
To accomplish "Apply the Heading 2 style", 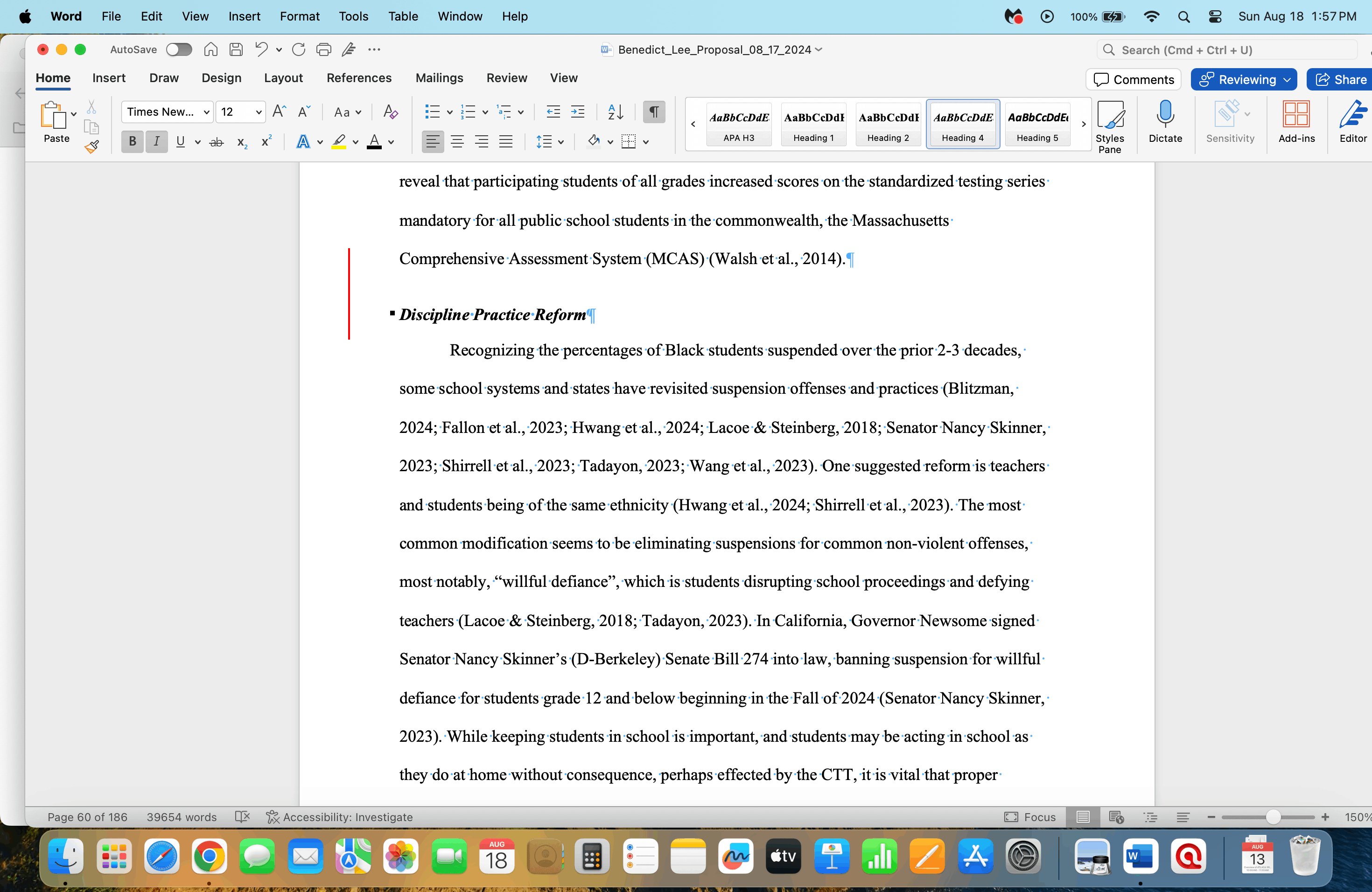I will pyautogui.click(x=887, y=124).
